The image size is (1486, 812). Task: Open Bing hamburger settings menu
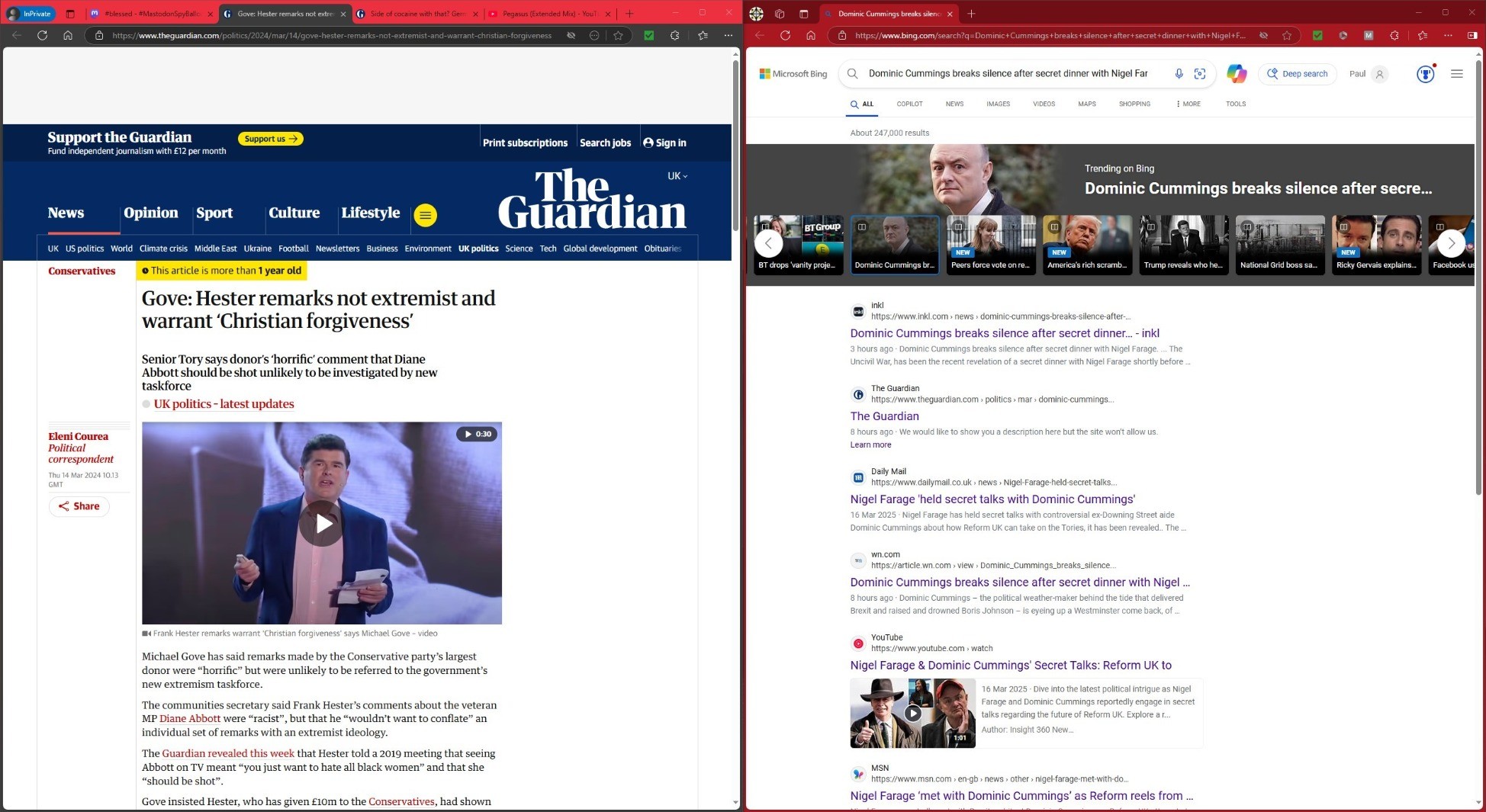tap(1456, 74)
